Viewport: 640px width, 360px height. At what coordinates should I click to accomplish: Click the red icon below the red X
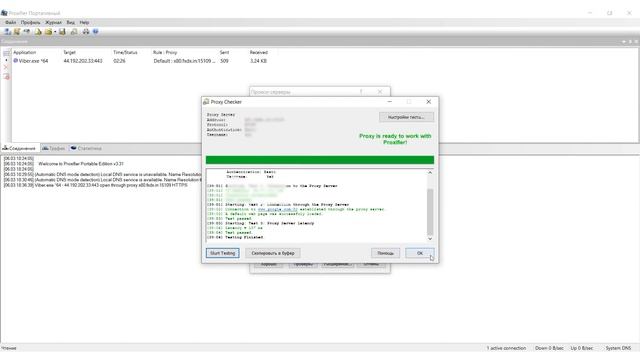(x=6, y=77)
